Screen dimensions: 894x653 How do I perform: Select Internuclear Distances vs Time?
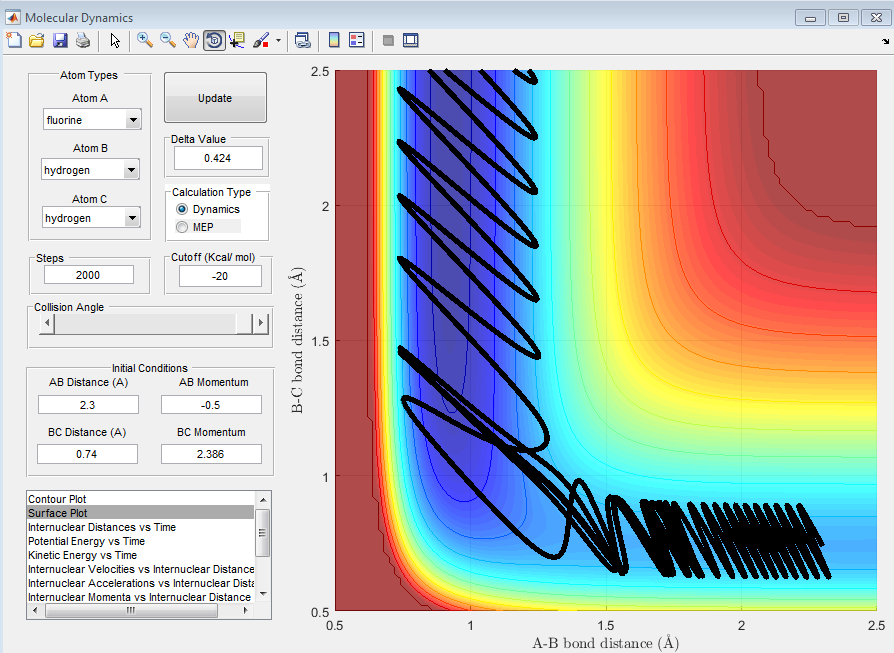point(141,527)
